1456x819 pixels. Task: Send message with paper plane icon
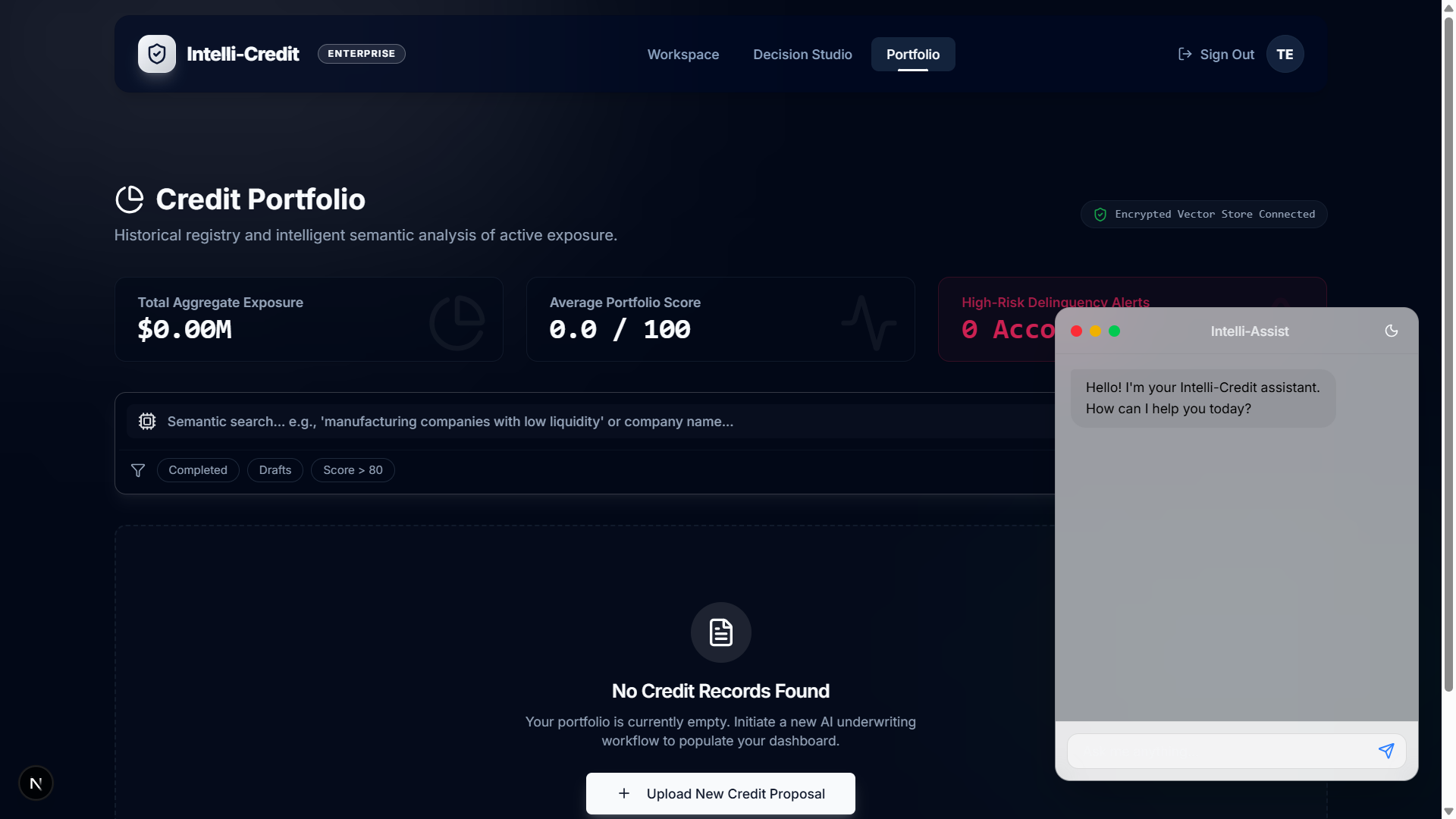(1385, 751)
